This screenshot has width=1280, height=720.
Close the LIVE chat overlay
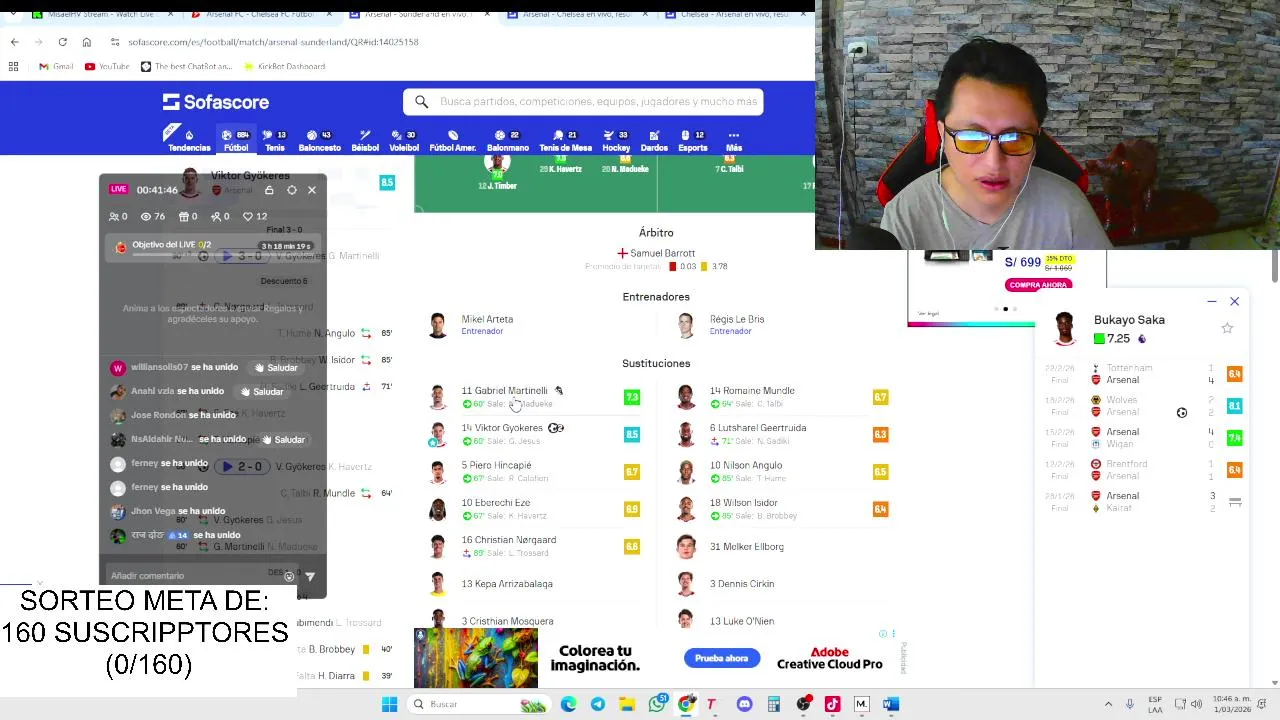(312, 190)
